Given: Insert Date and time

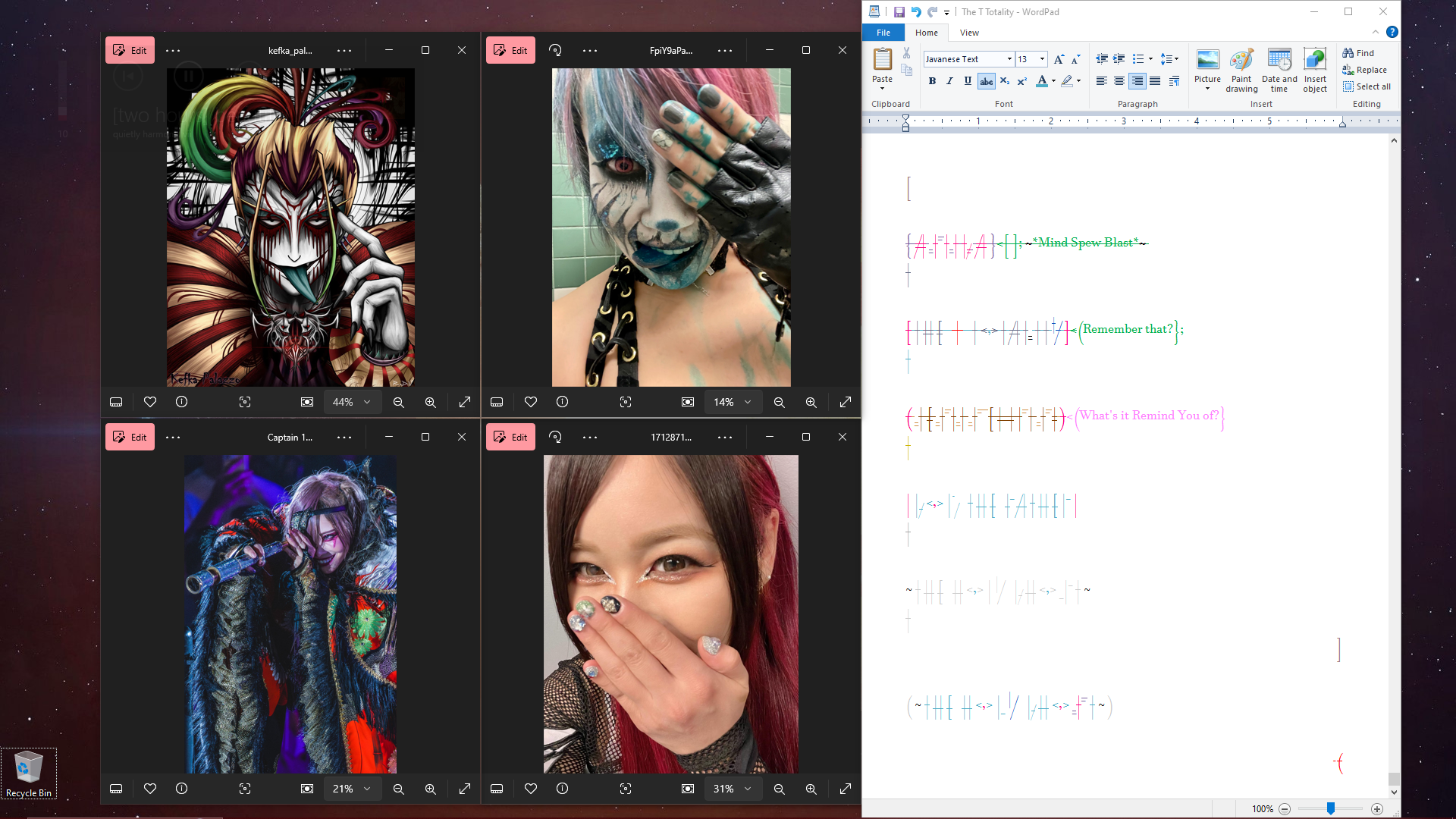Looking at the screenshot, I should coord(1279,70).
